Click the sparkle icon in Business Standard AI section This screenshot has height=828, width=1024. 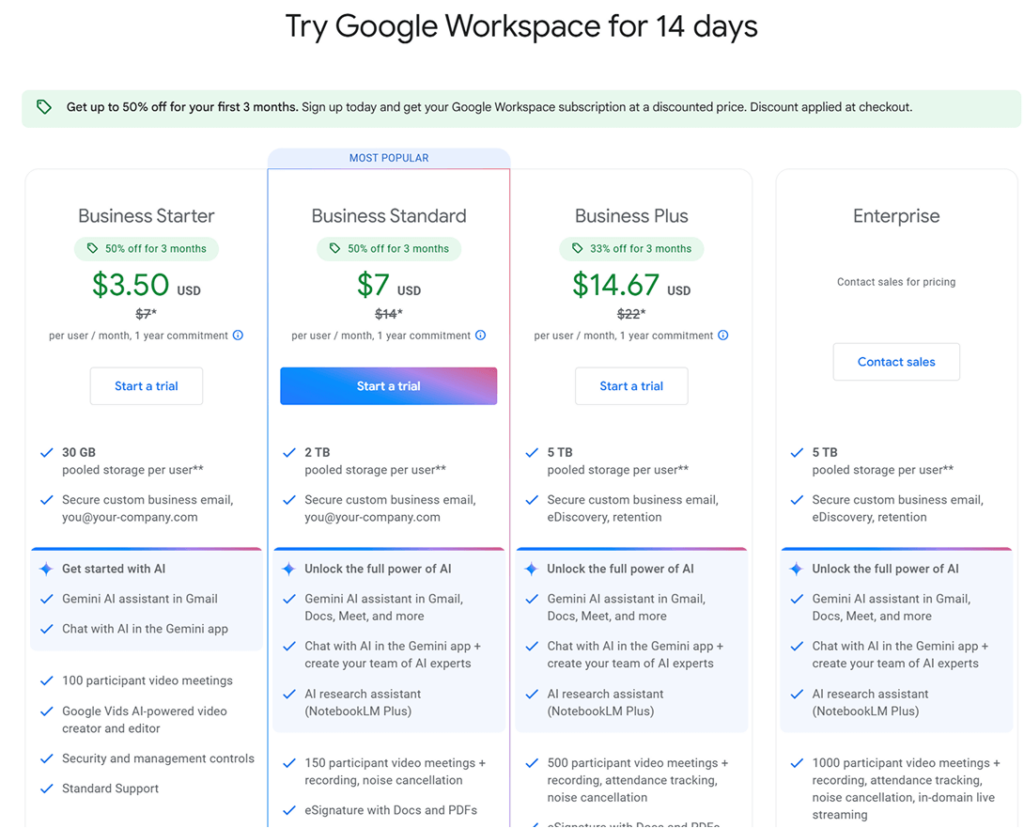point(288,569)
